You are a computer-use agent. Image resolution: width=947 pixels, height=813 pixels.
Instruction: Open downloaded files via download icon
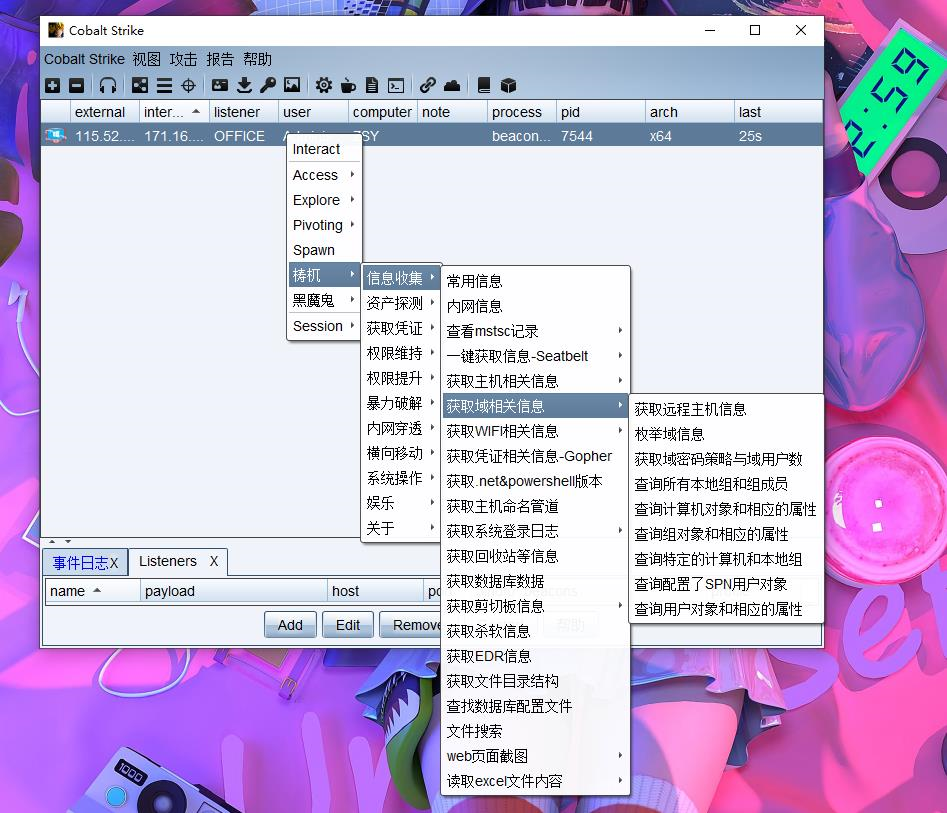(244, 86)
